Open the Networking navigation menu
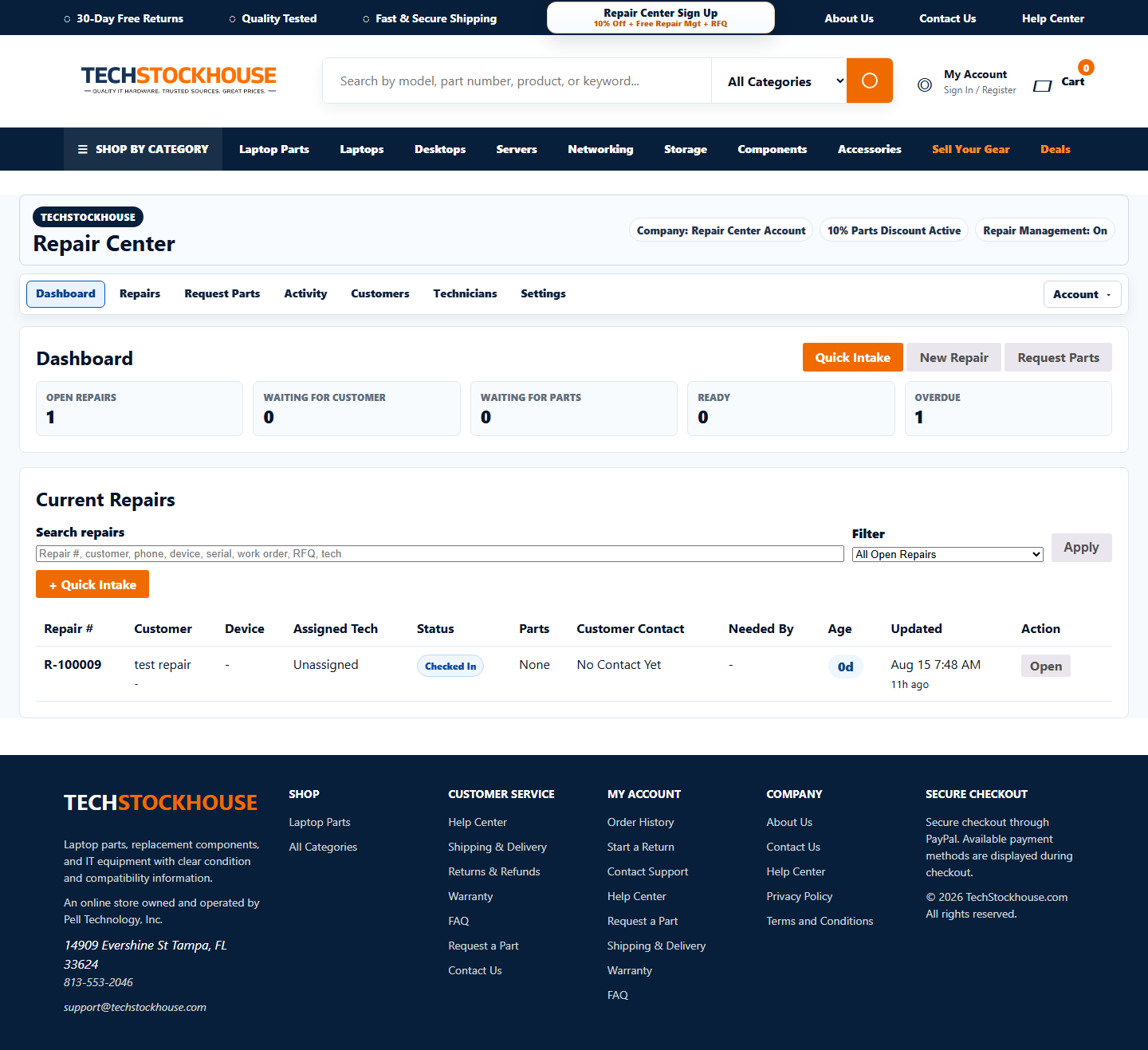 [x=600, y=149]
